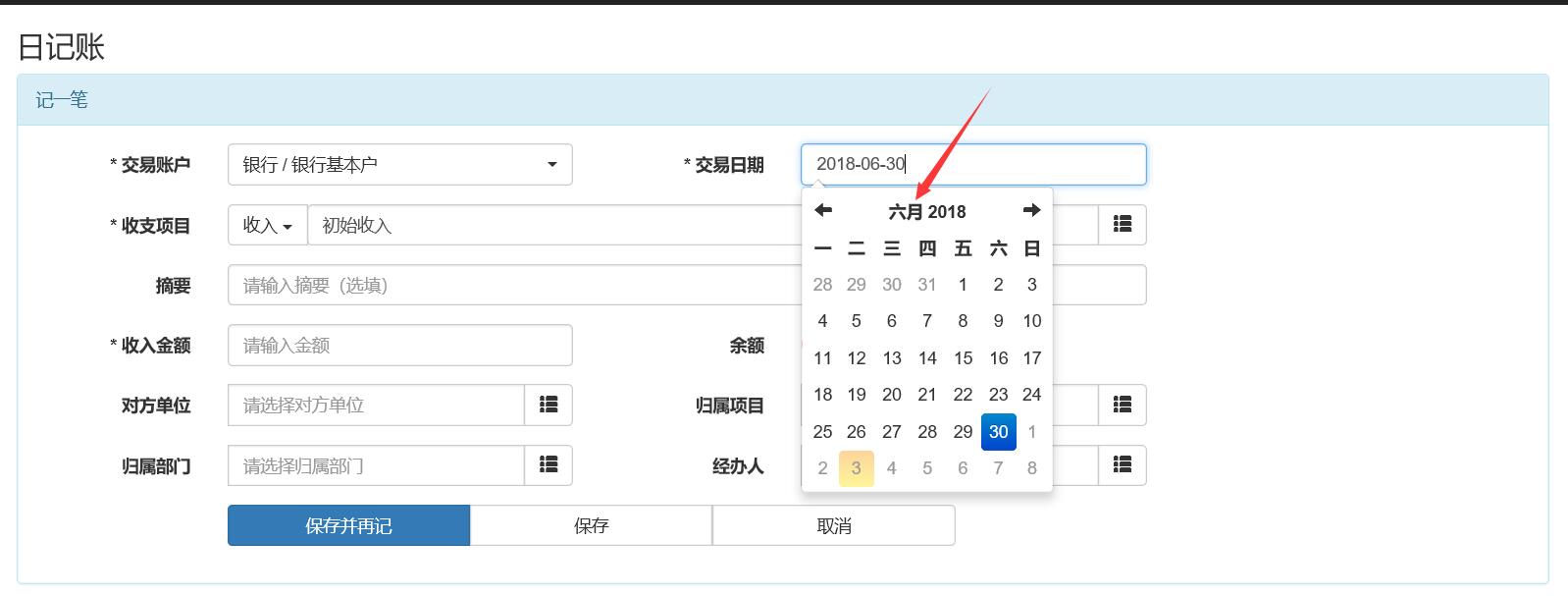This screenshot has width=1568, height=596.
Task: Open the list picker beside 收支项目 field
Action: pyautogui.click(x=1122, y=225)
